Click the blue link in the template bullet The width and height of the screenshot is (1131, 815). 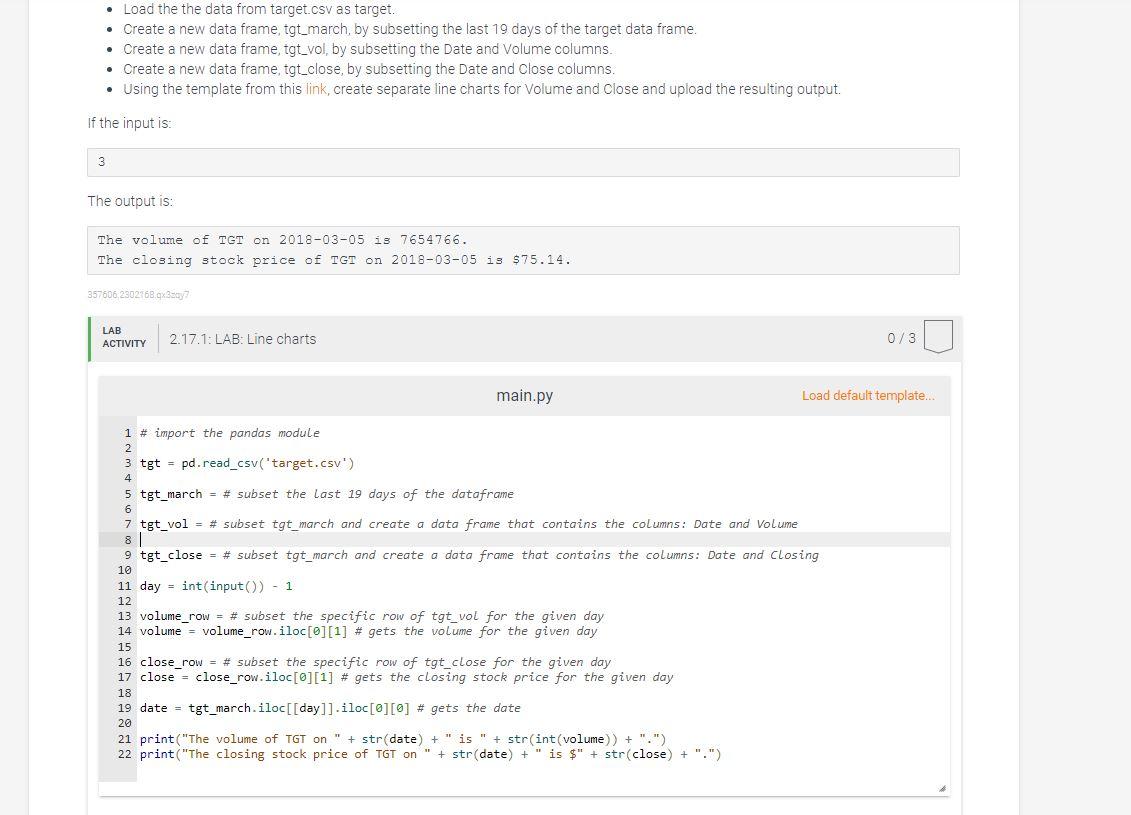pyautogui.click(x=317, y=89)
